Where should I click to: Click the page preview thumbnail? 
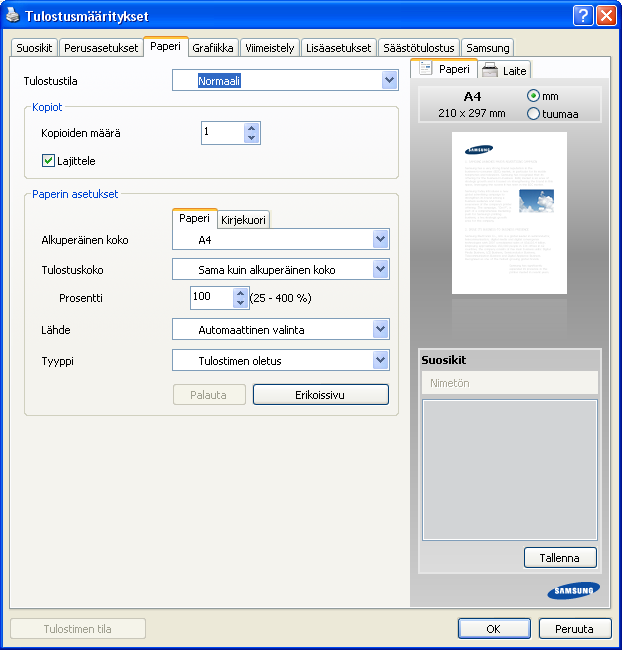pos(509,213)
